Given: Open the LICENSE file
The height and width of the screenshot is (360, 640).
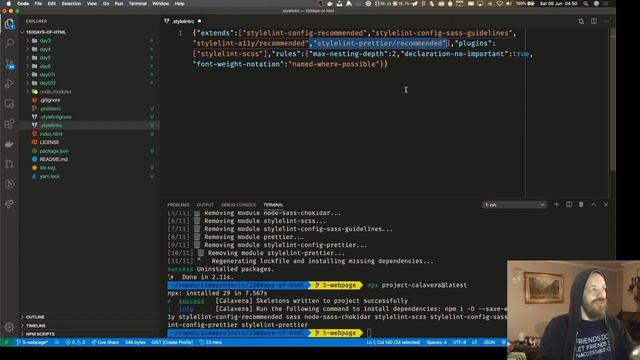Looking at the screenshot, I should (49, 142).
